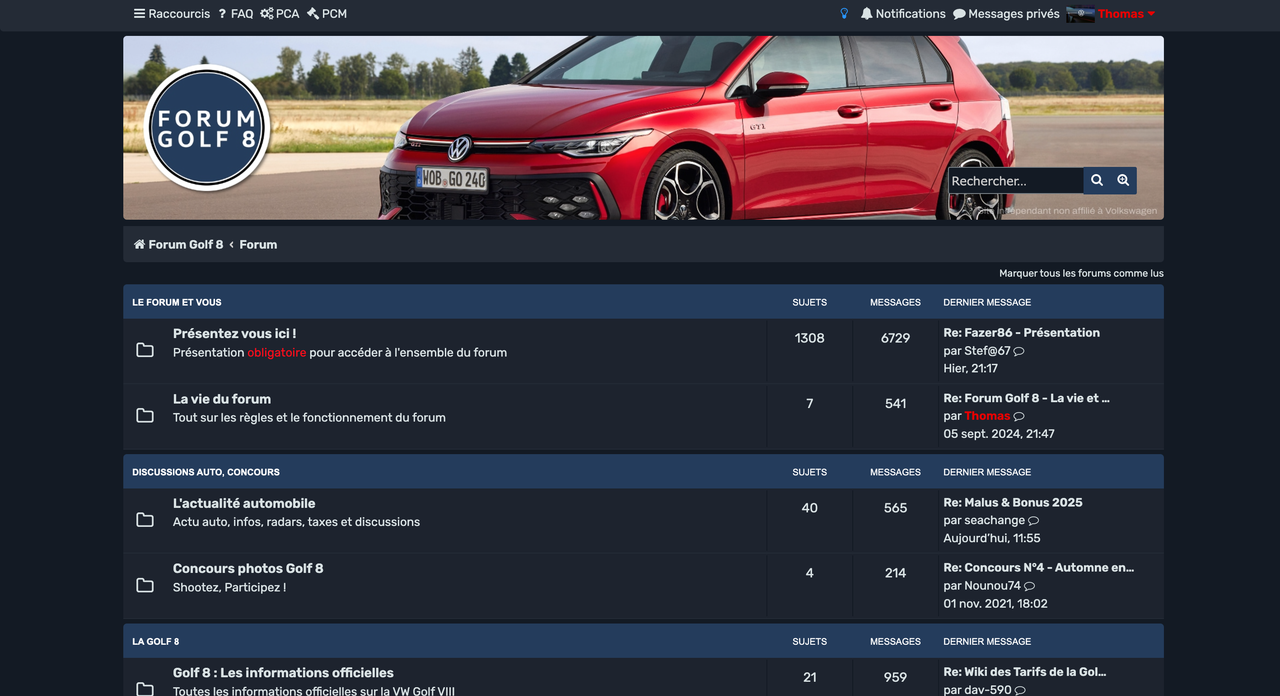Expand the Thomas user menu

coord(1127,14)
